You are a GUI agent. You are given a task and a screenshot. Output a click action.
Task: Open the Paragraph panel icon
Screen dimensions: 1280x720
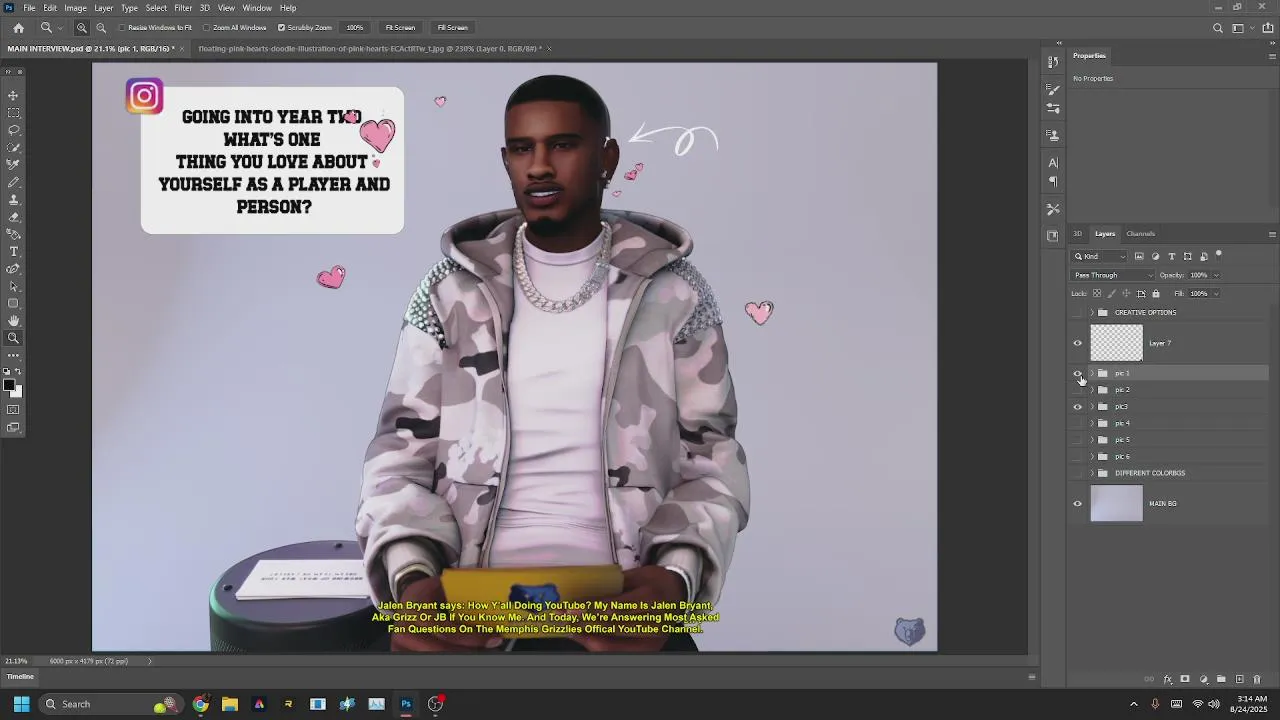tap(1053, 181)
